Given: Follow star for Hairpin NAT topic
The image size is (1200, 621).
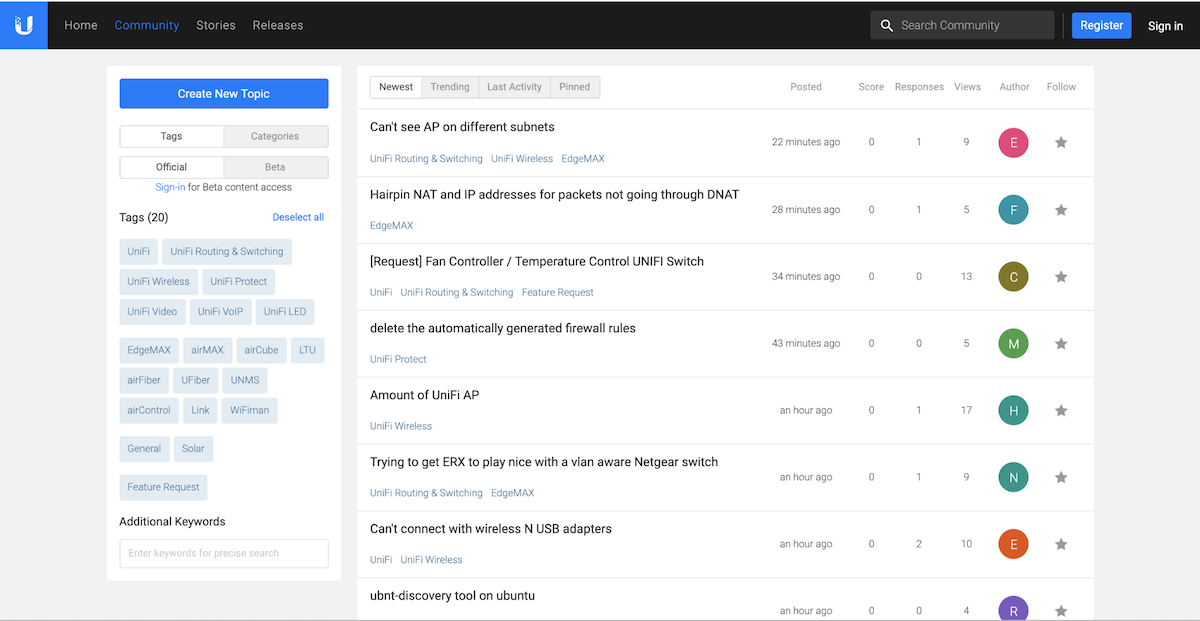Looking at the screenshot, I should point(1061,210).
